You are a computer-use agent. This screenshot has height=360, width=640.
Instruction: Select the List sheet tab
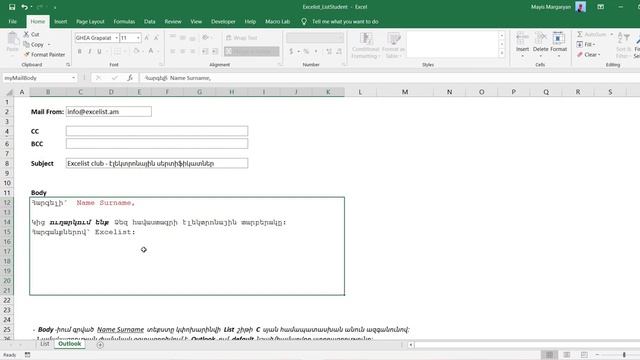[x=44, y=344]
